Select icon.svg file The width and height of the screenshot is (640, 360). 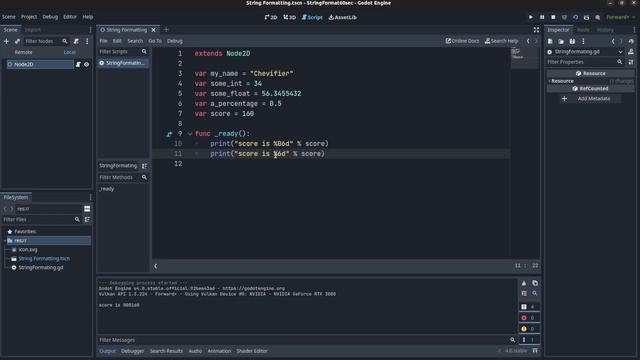pyautogui.click(x=28, y=249)
